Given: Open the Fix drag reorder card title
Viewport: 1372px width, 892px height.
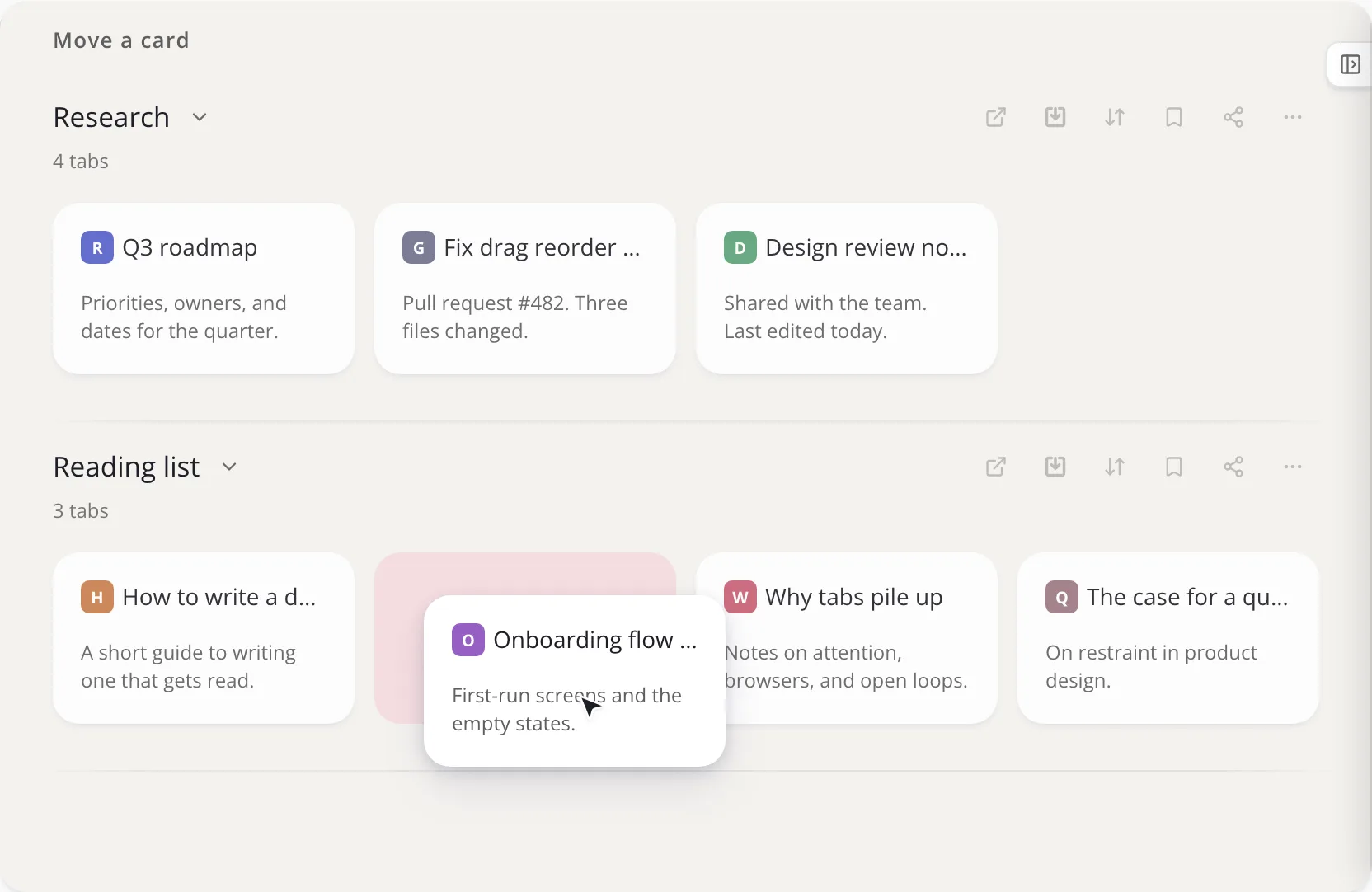Looking at the screenshot, I should point(542,247).
